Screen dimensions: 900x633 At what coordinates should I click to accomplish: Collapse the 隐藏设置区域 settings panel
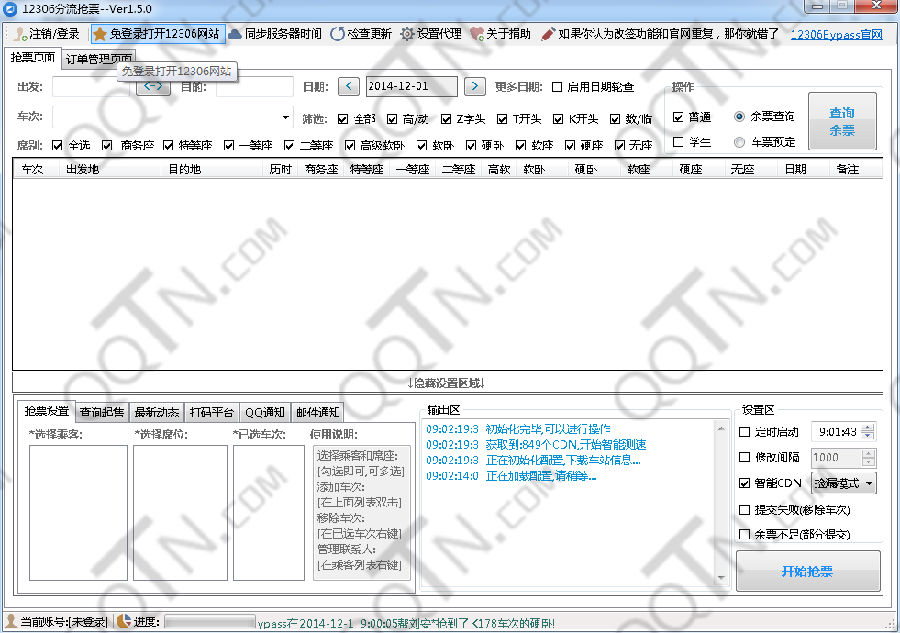(447, 383)
